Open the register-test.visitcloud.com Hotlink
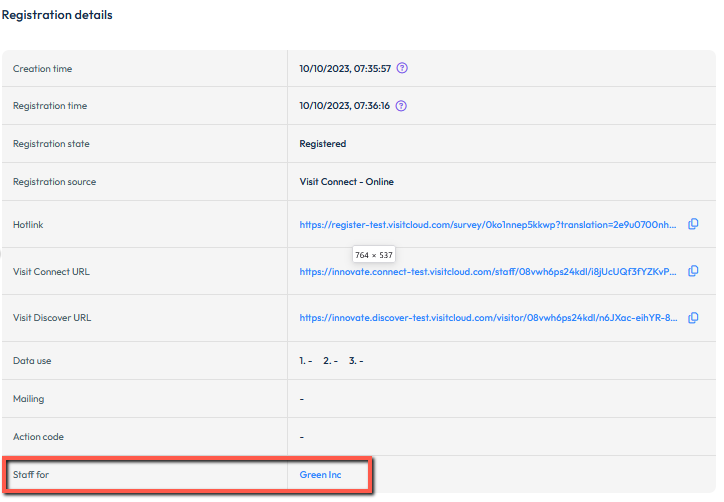The image size is (724, 502). (x=490, y=225)
